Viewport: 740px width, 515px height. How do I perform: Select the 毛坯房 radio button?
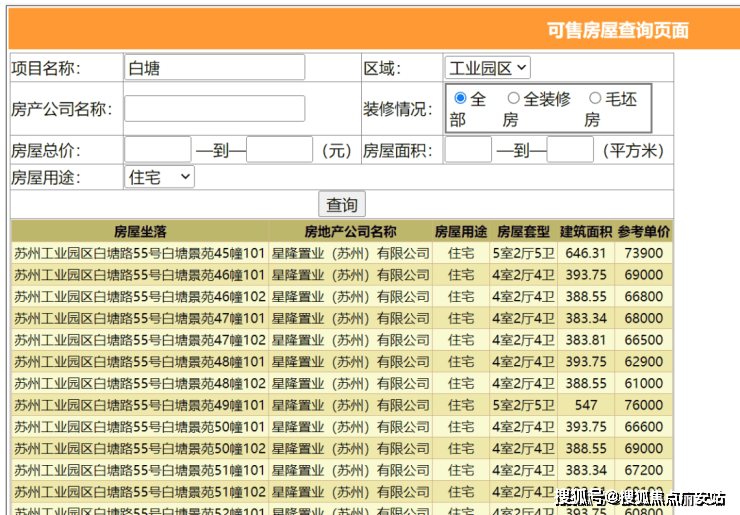pyautogui.click(x=595, y=98)
